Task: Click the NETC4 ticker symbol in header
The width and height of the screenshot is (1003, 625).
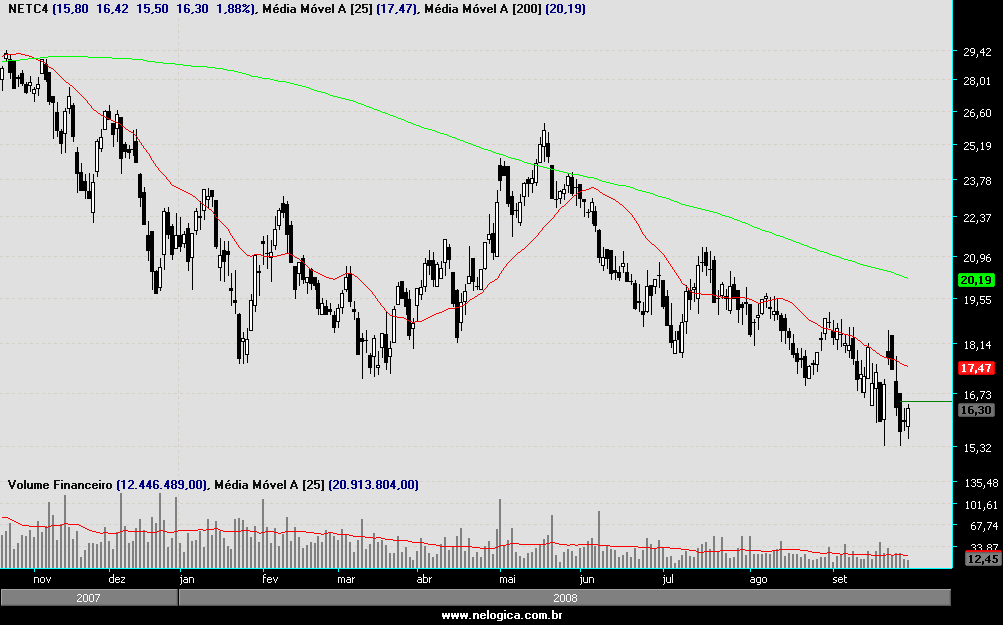Action: (x=28, y=9)
